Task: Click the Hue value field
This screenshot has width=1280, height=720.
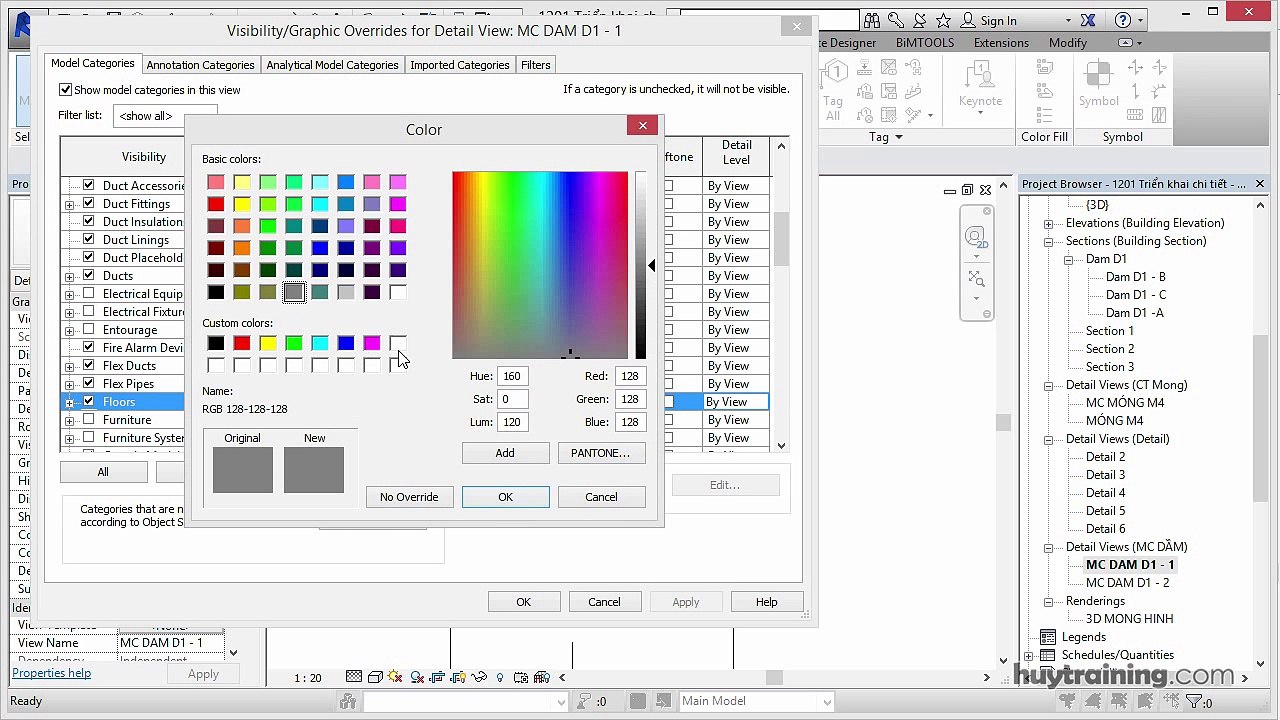Action: point(512,376)
